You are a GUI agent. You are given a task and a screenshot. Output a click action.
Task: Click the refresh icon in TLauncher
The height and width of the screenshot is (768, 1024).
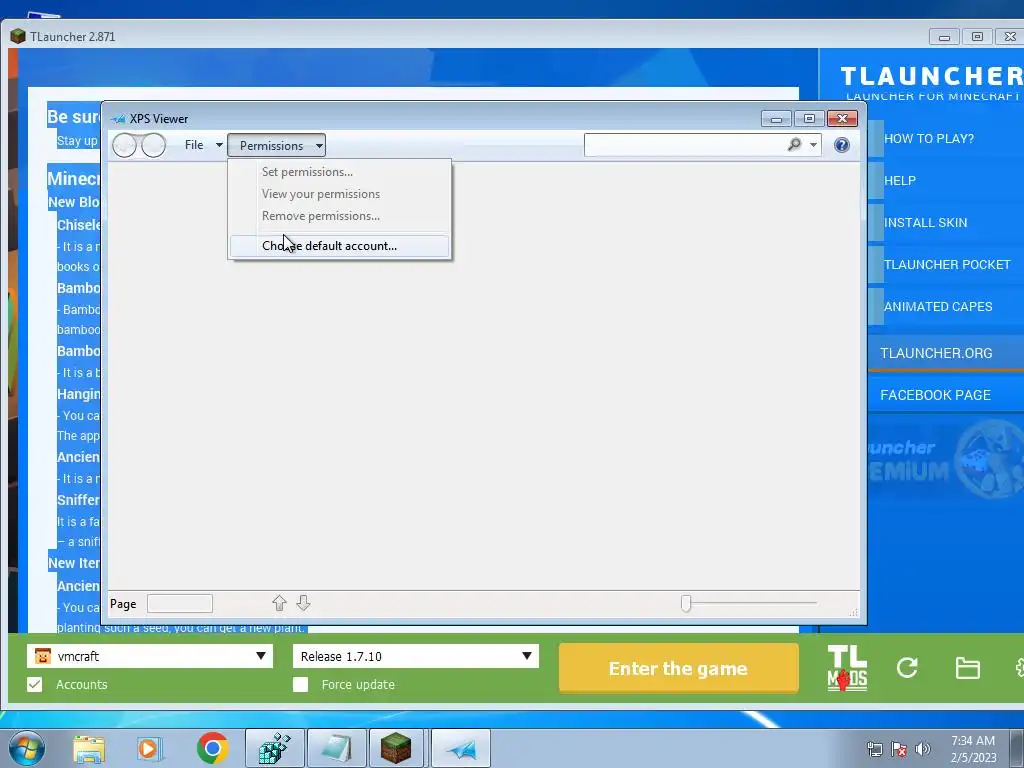tap(907, 667)
